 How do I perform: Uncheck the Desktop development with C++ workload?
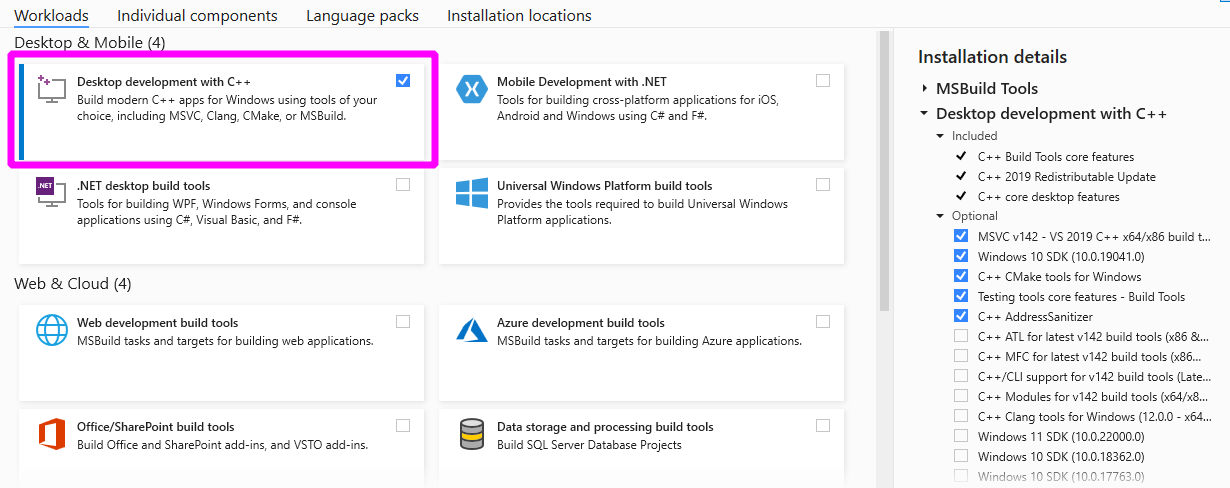pos(403,81)
